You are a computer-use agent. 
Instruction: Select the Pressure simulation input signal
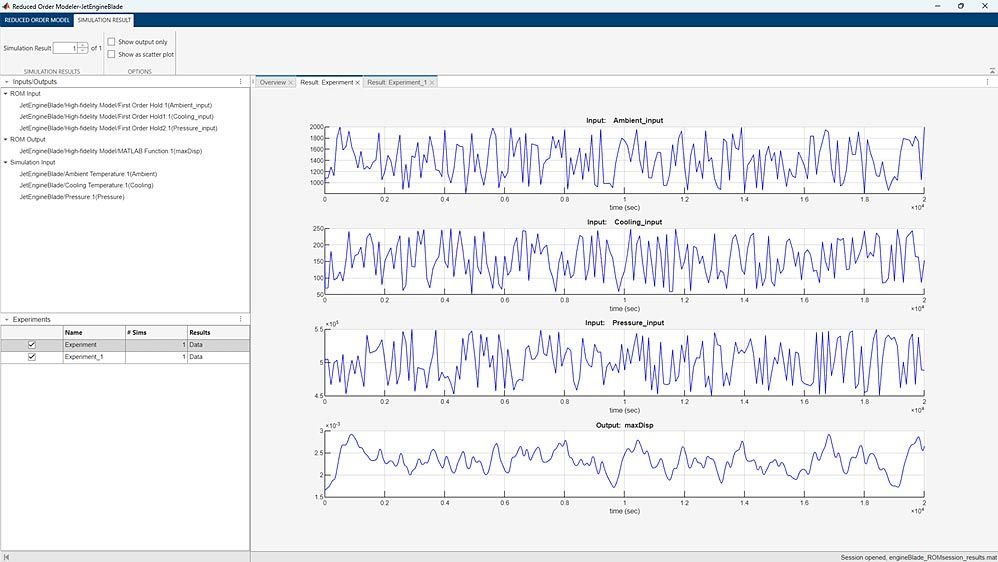pyautogui.click(x=72, y=197)
